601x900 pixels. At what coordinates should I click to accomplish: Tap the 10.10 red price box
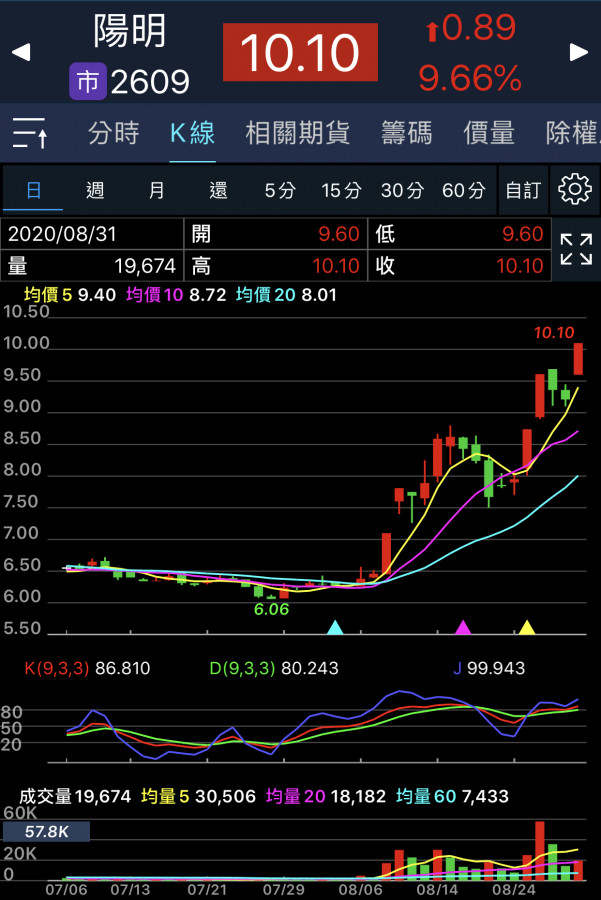tap(300, 52)
